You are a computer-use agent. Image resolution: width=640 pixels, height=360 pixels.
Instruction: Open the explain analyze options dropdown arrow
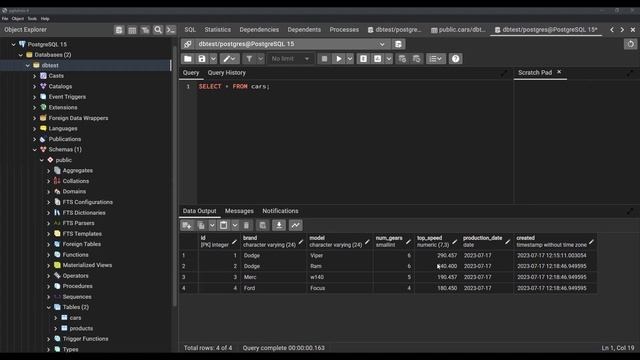pyautogui.click(x=389, y=59)
